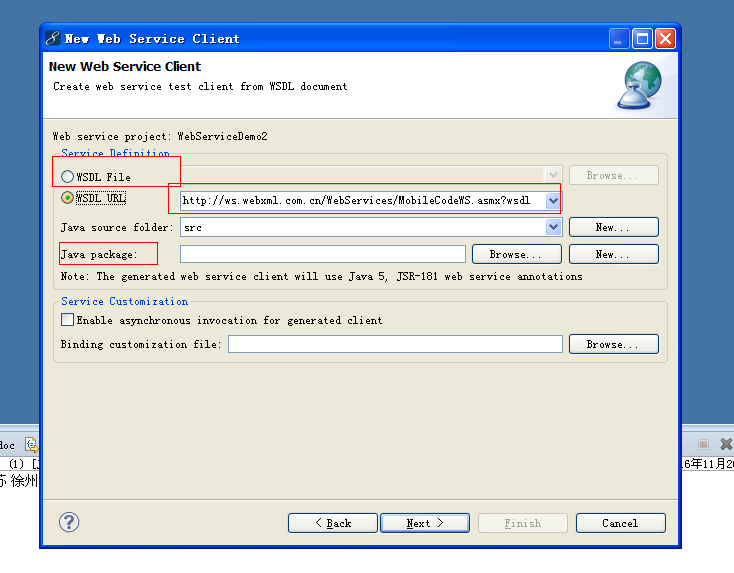This screenshot has height=573, width=734.
Task: Click New next to Java source folder
Action: click(614, 227)
